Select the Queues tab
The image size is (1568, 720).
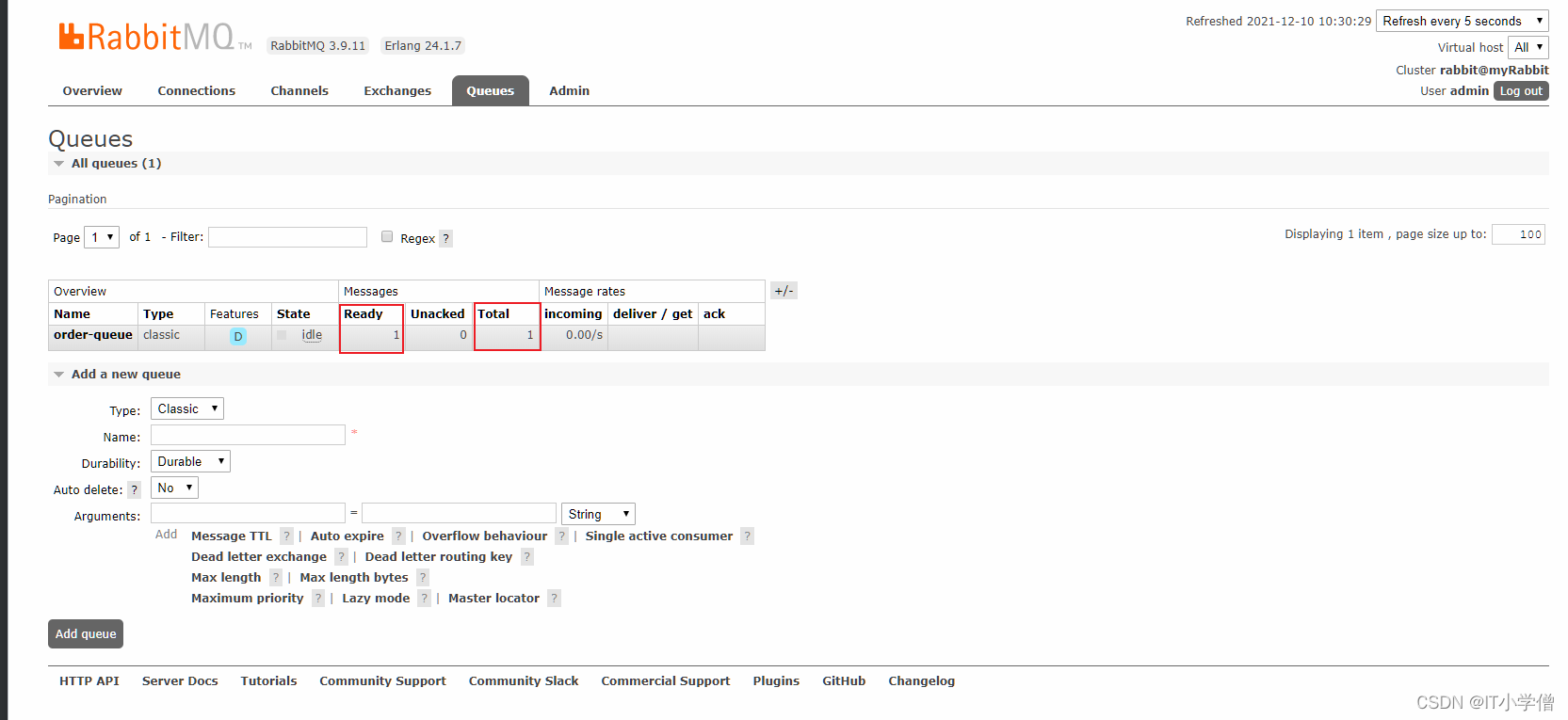pyautogui.click(x=491, y=91)
